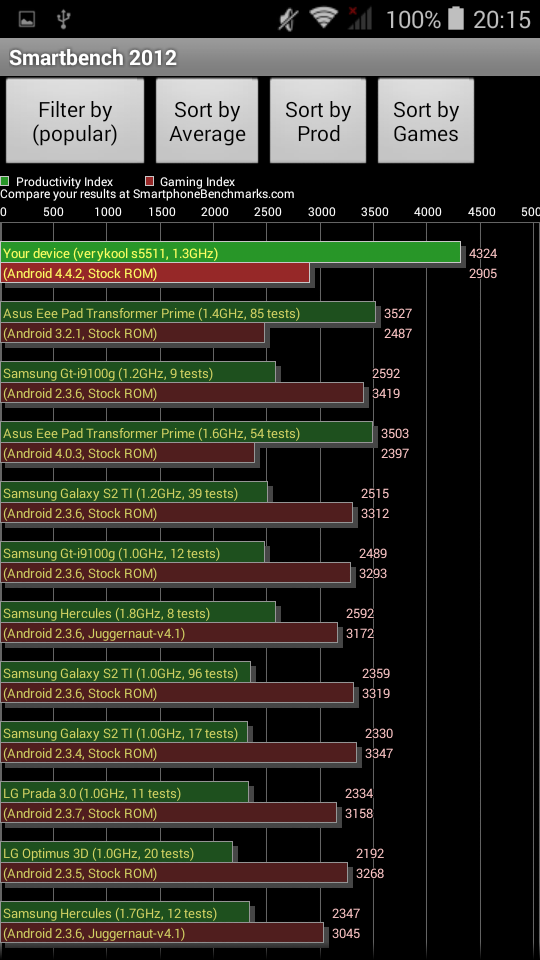Click the 3503 score value
This screenshot has width=540, height=960.
pos(395,433)
